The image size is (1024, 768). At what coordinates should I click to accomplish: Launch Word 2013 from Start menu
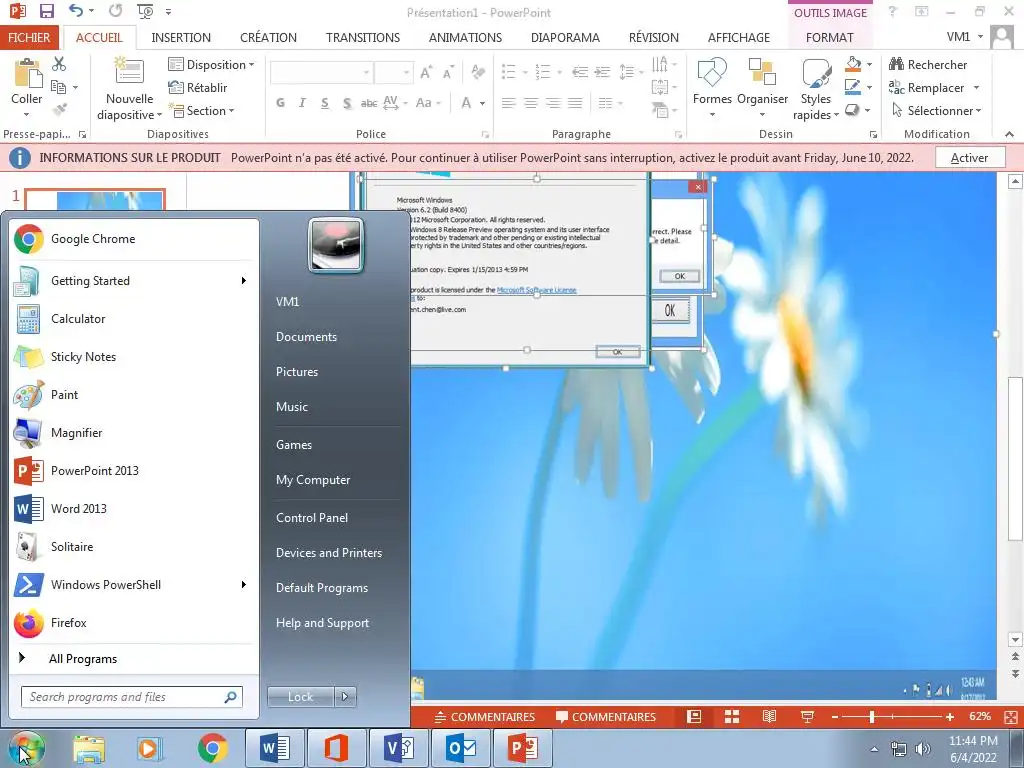tap(135, 508)
